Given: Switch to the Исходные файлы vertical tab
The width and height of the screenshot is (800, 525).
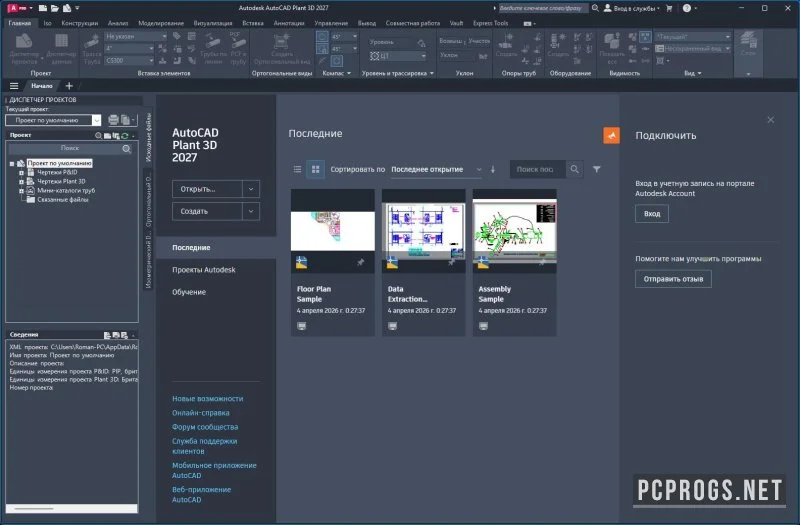Looking at the screenshot, I should click(x=148, y=137).
